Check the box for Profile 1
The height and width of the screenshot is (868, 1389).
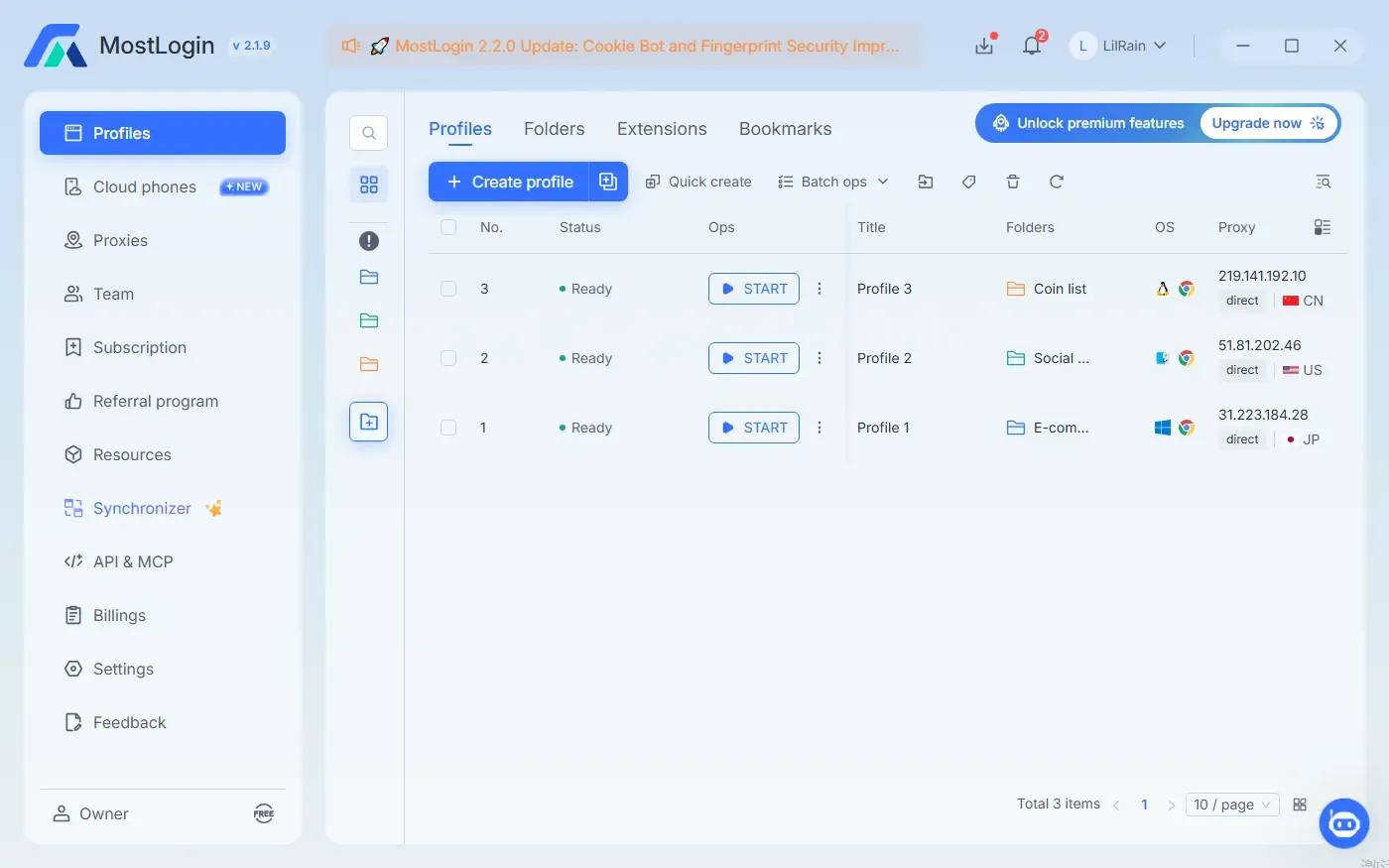click(448, 428)
